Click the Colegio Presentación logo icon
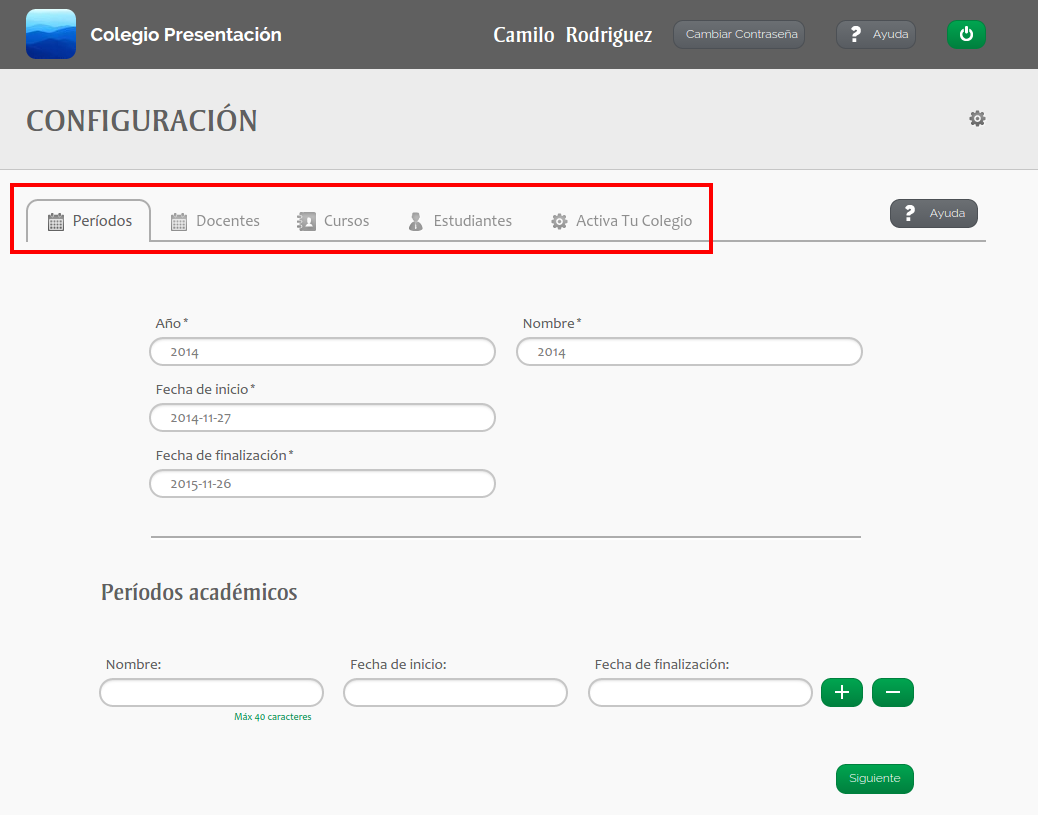Screen dimensions: 1038x815 [51, 34]
